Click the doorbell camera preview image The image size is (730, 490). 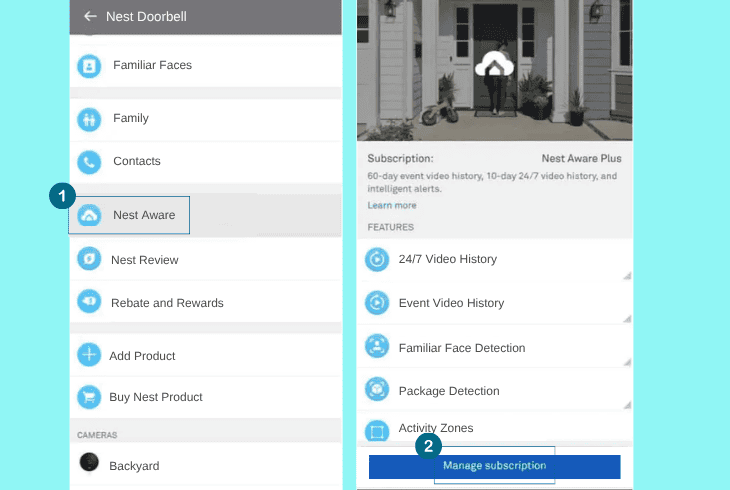point(494,70)
